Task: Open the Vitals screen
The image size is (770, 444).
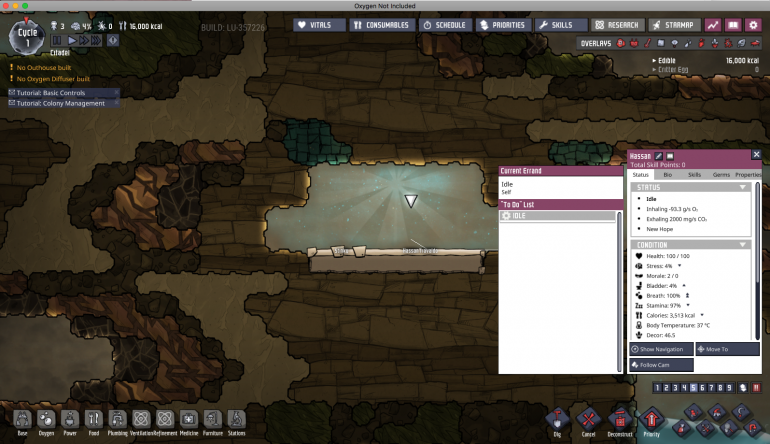Action: coord(319,25)
